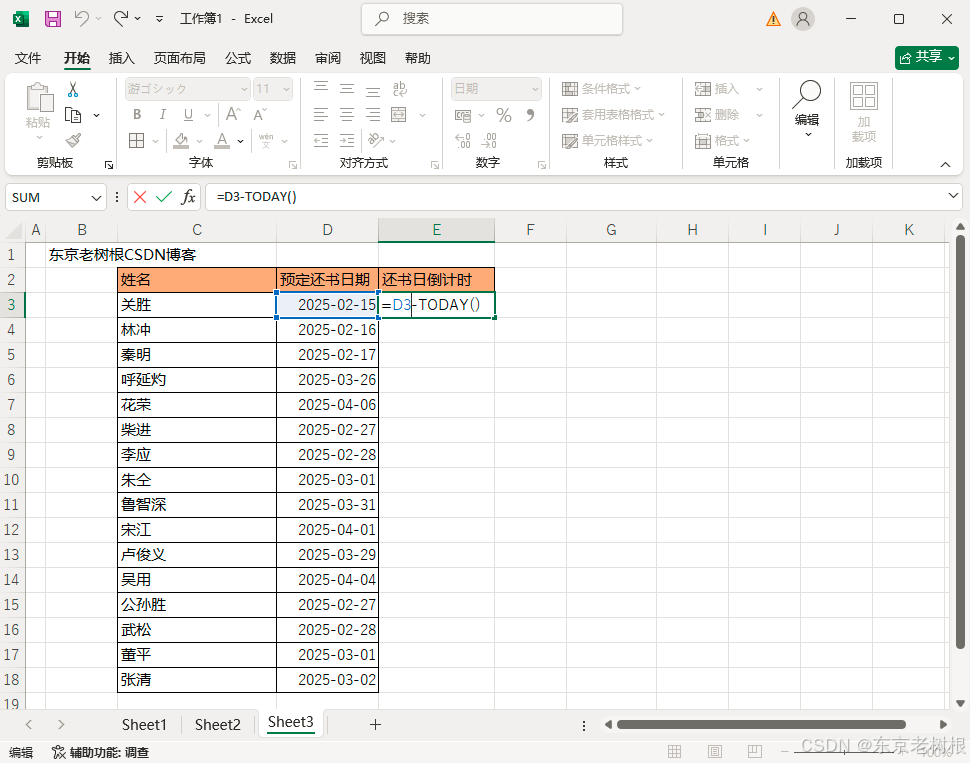970x763 pixels.
Task: Click the percent style icon
Action: [504, 115]
